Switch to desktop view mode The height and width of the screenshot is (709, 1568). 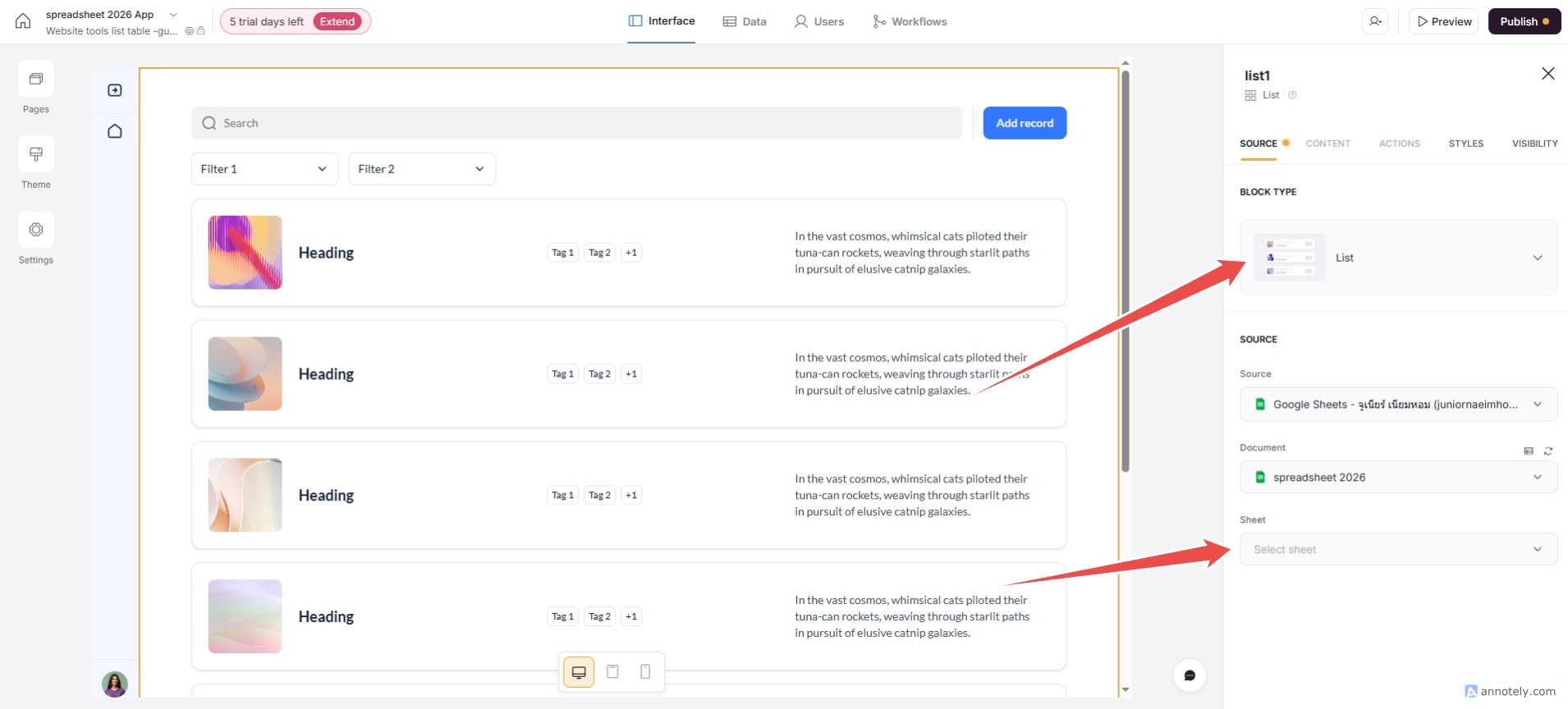579,672
